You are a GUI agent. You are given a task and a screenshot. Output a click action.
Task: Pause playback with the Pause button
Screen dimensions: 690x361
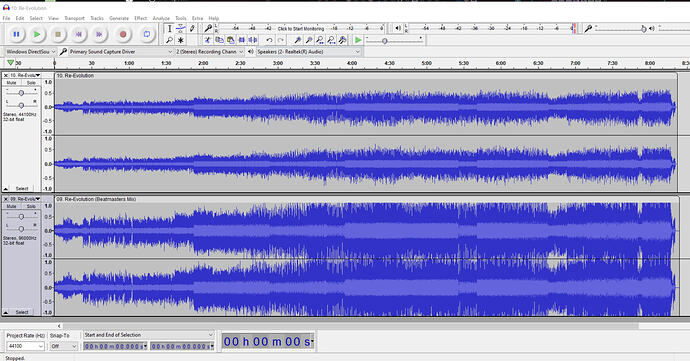tap(16, 34)
